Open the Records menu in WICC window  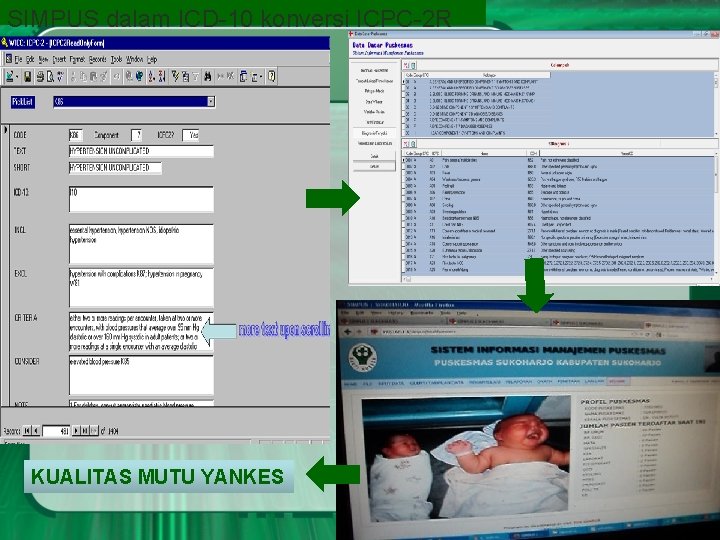coord(97,59)
